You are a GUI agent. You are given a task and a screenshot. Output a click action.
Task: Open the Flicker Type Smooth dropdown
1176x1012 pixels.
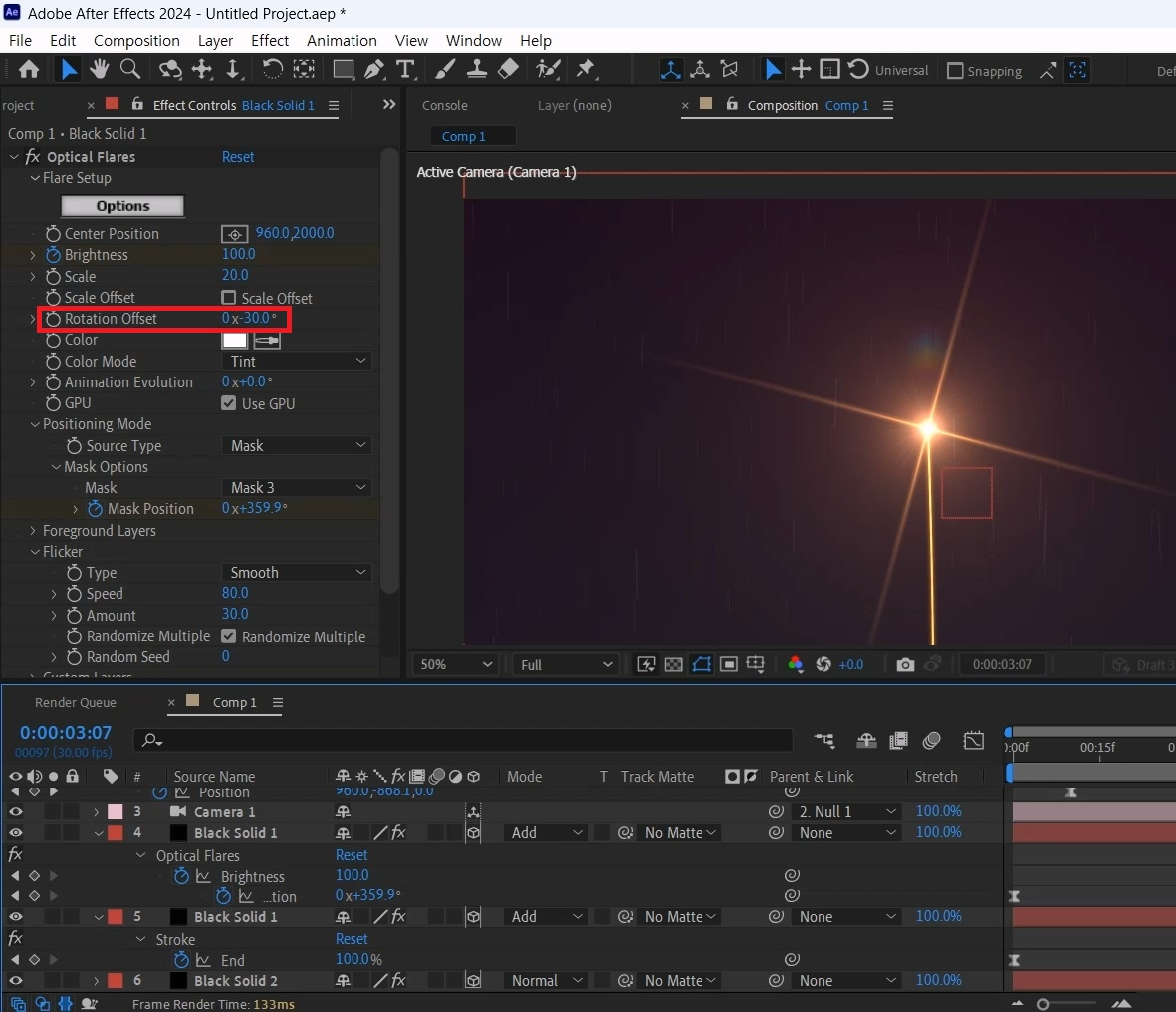[x=297, y=573]
